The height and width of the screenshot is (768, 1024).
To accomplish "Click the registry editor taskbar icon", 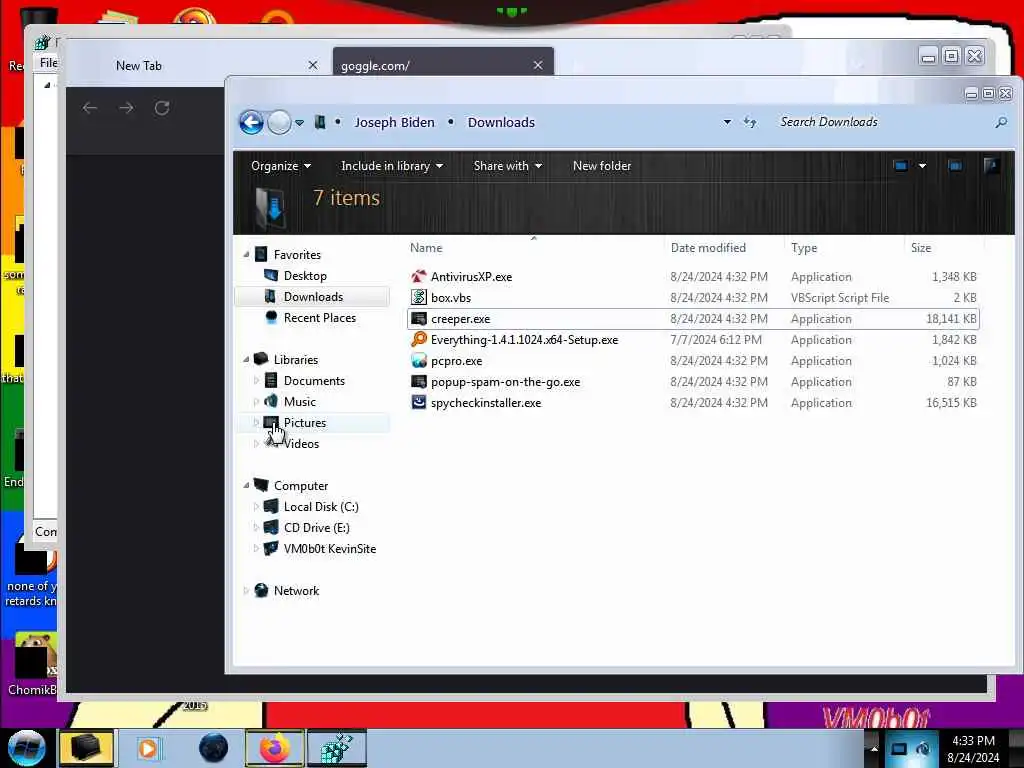I will click(336, 748).
